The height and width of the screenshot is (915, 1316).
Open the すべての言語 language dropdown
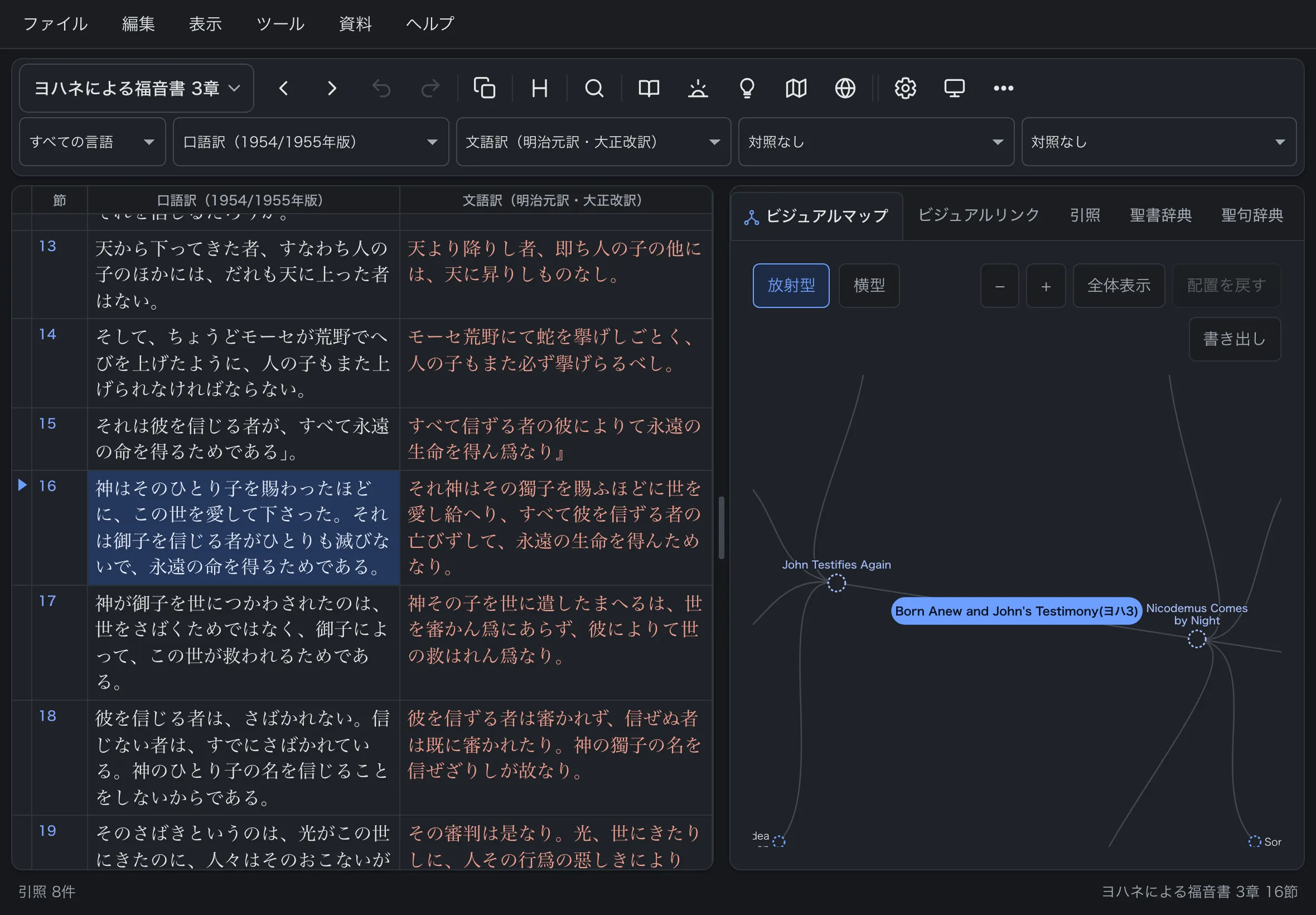coord(92,142)
